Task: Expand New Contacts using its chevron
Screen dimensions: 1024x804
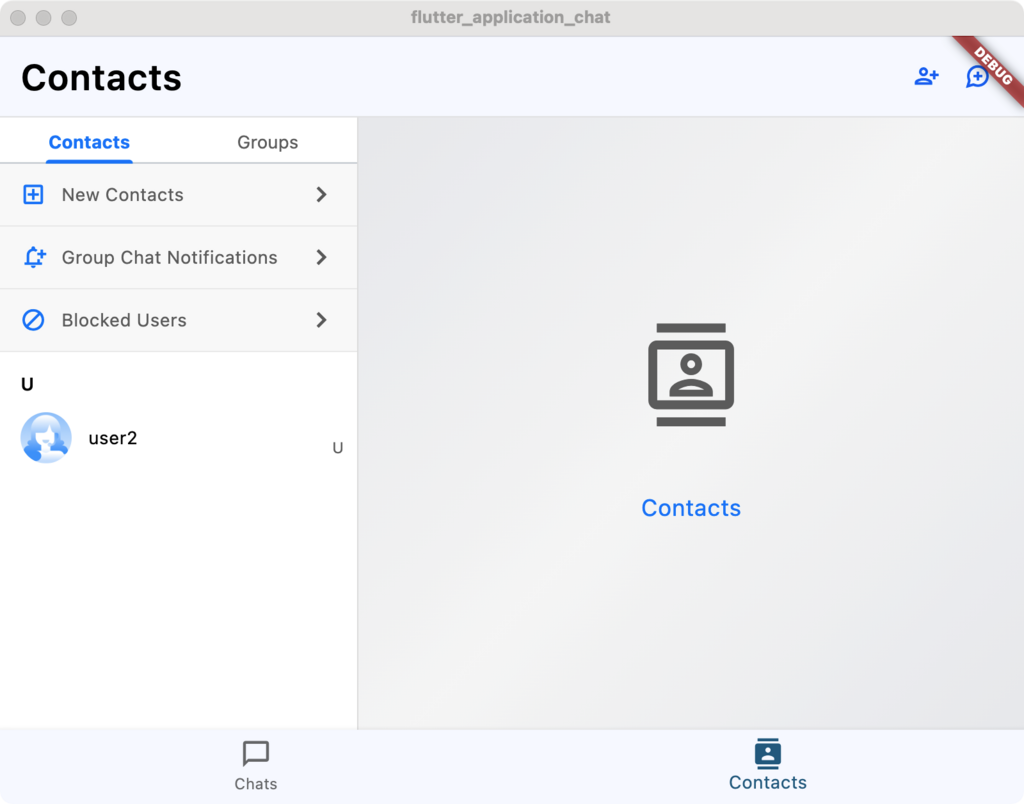Action: 321,195
